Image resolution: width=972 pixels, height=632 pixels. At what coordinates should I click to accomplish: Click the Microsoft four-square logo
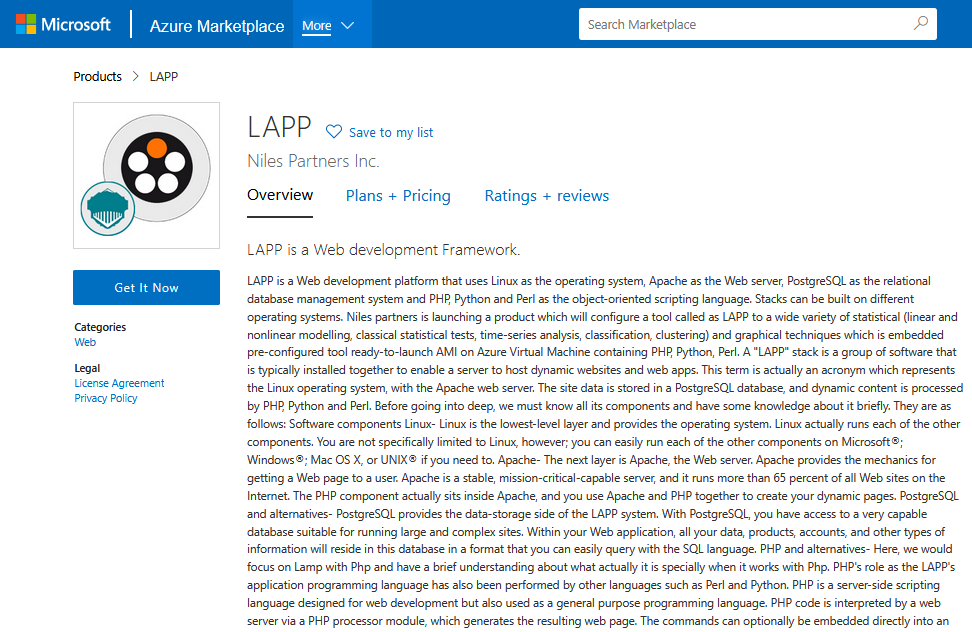point(25,25)
